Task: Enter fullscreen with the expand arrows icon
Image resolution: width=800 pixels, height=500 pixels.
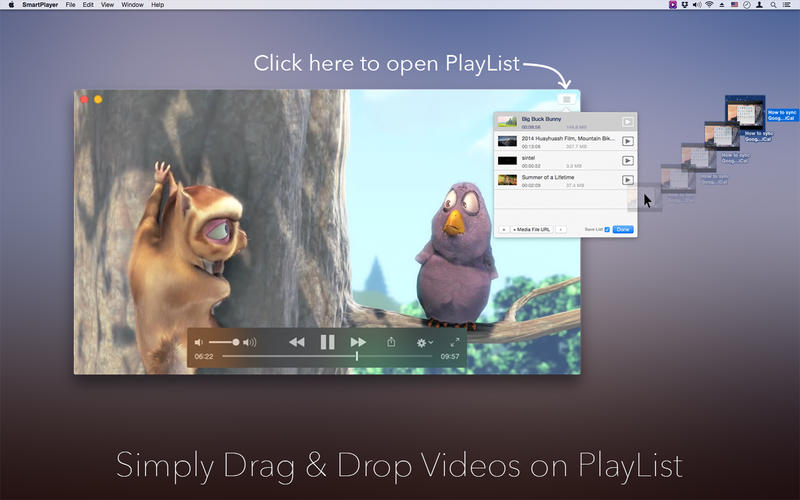Action: (455, 342)
